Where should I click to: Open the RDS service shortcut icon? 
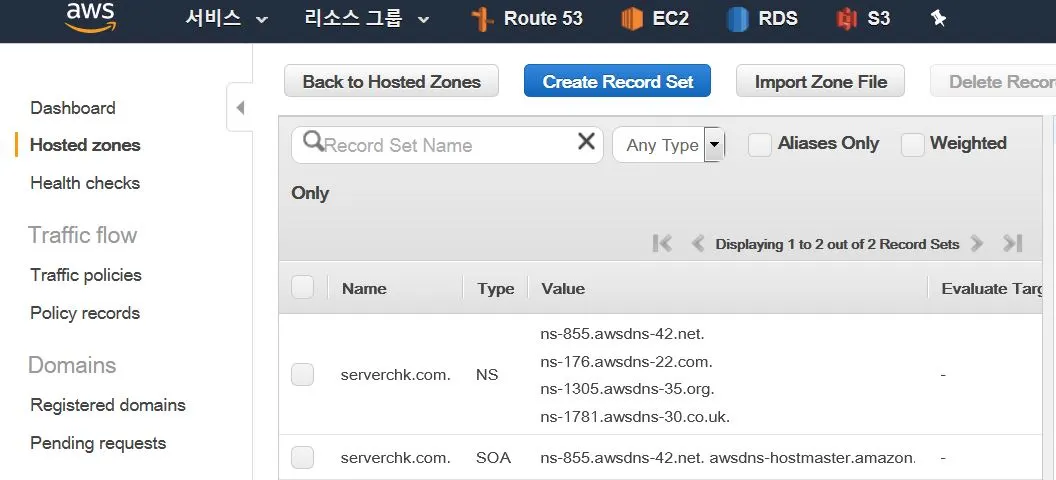tap(737, 19)
